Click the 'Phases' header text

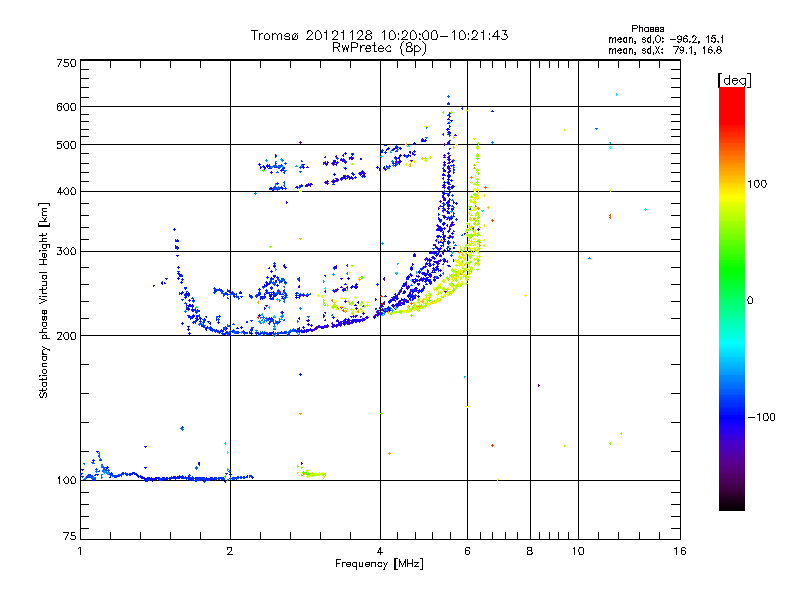(x=647, y=29)
